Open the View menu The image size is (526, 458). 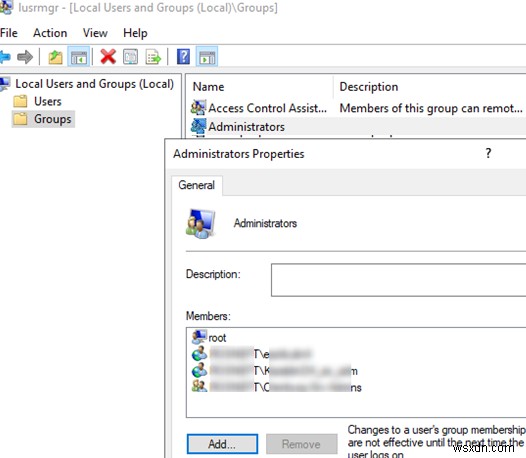pyautogui.click(x=95, y=33)
